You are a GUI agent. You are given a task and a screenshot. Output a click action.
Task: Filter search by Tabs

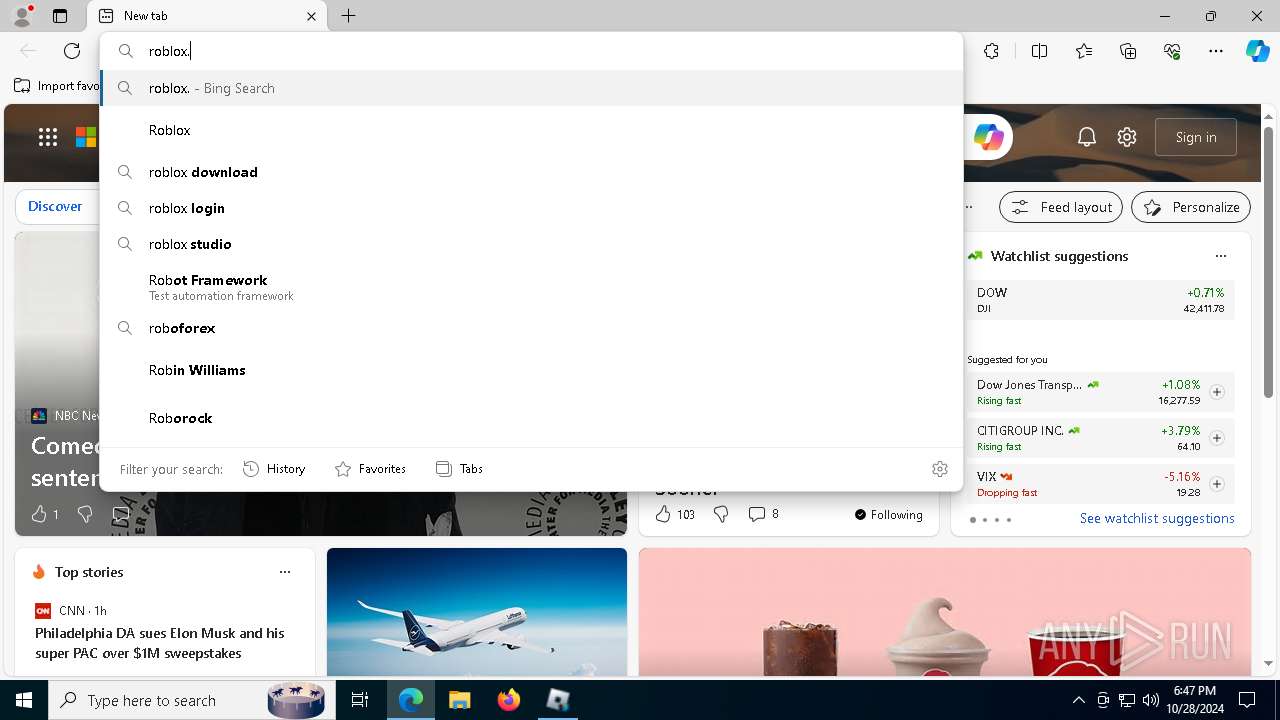coord(459,469)
